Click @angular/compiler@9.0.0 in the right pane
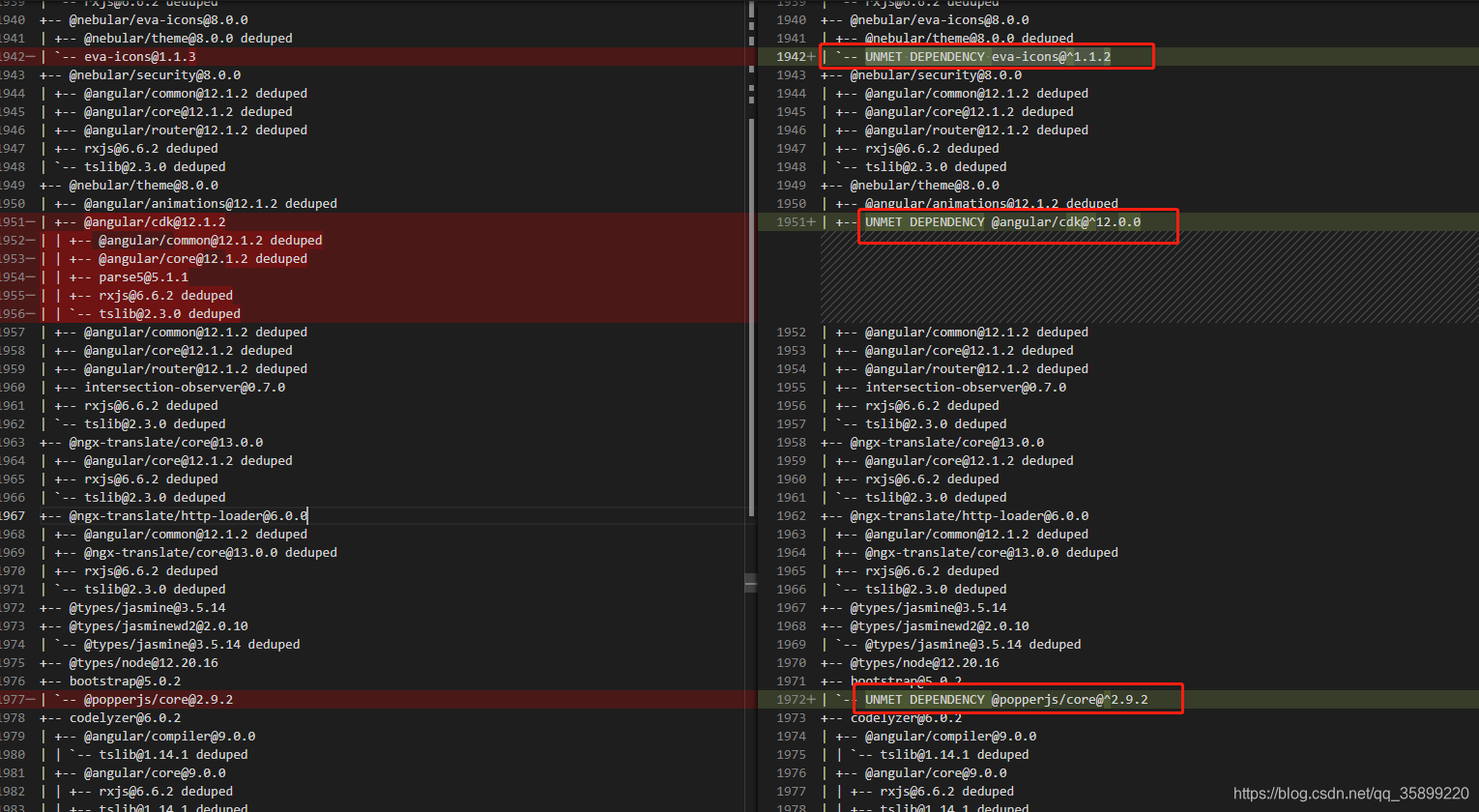The height and width of the screenshot is (812, 1479). [x=950, y=737]
